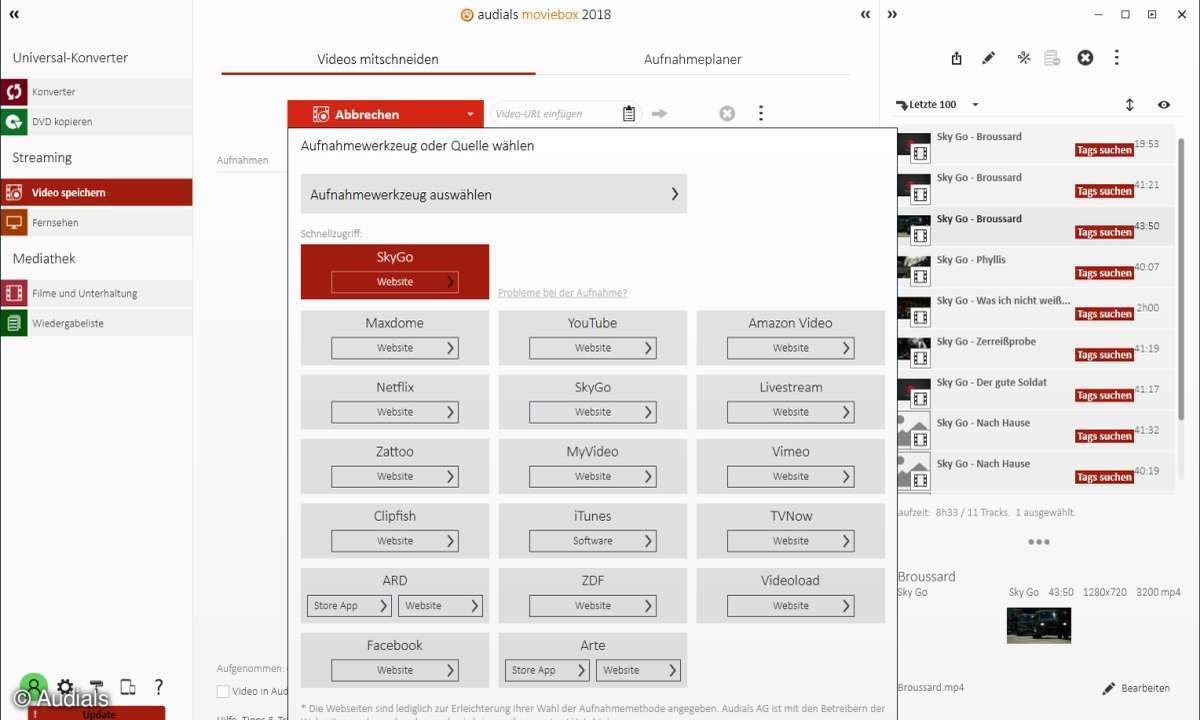Click the arrow go button after URL field
Viewport: 1200px width, 720px height.
click(x=659, y=114)
